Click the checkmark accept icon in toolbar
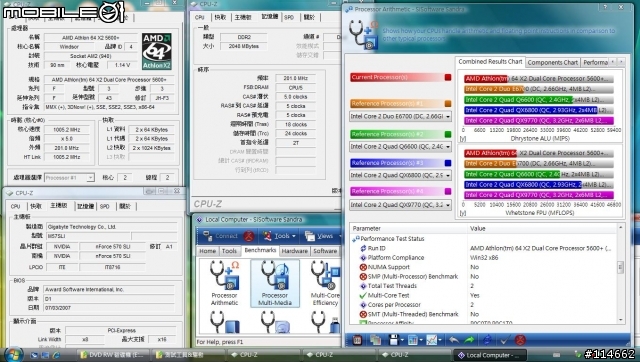Viewport: 640px width, 362px height. [x=504, y=340]
